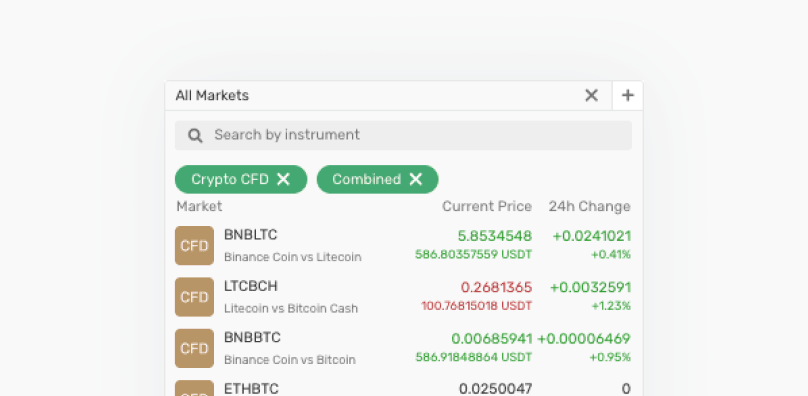Click change value +0.00006469
The width and height of the screenshot is (808, 396).
click(584, 339)
